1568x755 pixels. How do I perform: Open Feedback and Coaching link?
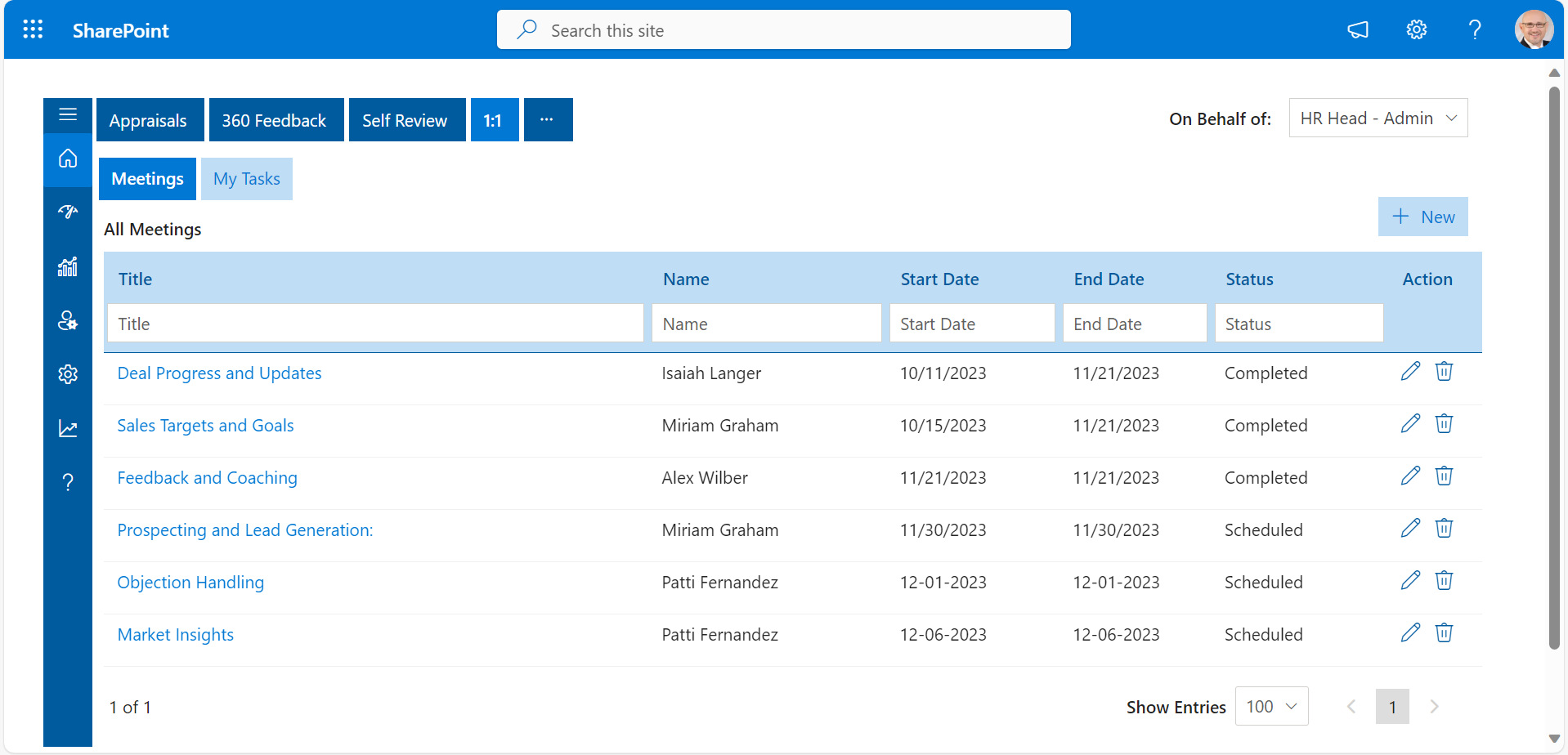(207, 478)
